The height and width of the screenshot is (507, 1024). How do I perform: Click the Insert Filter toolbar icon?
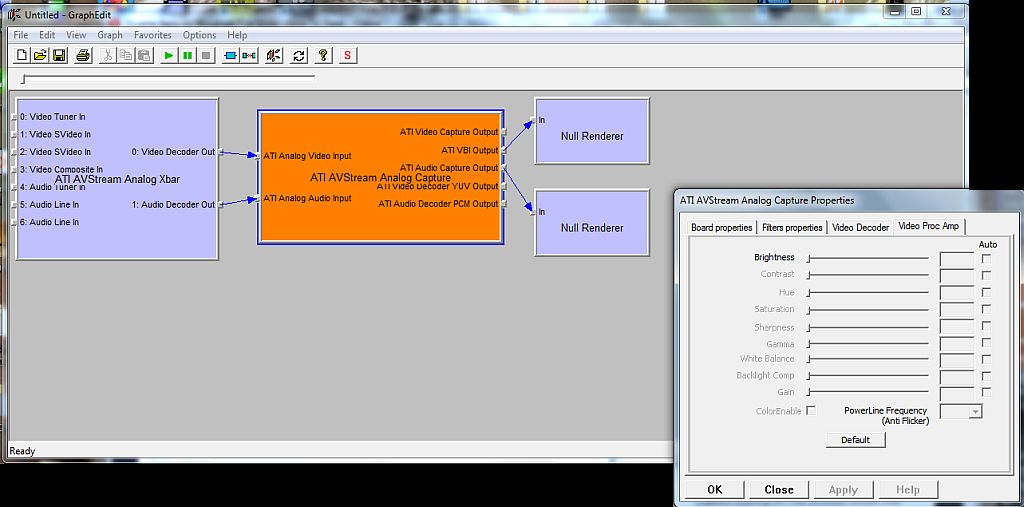click(231, 56)
